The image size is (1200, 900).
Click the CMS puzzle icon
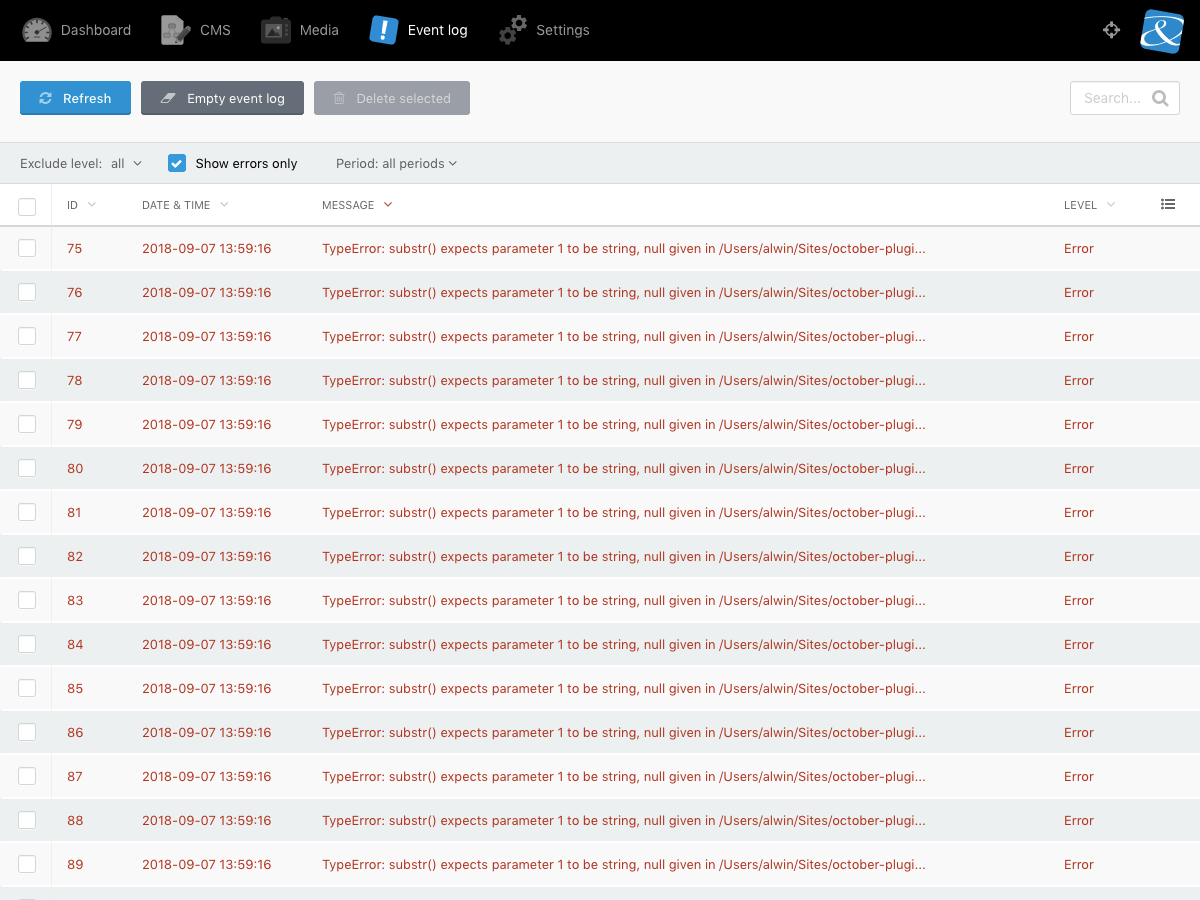point(176,30)
